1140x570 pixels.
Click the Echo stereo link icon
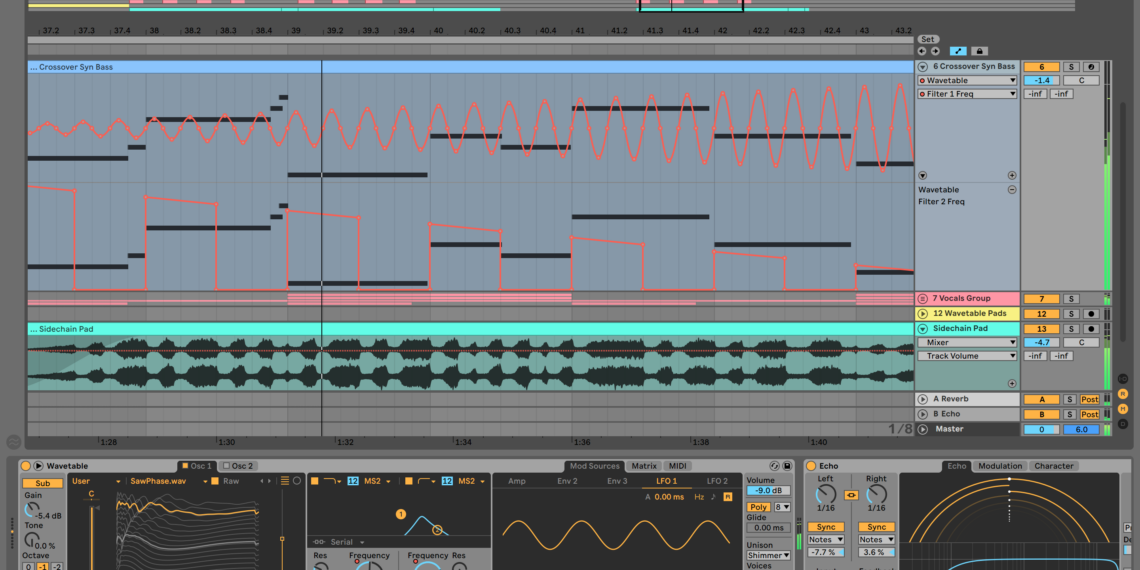tap(852, 494)
